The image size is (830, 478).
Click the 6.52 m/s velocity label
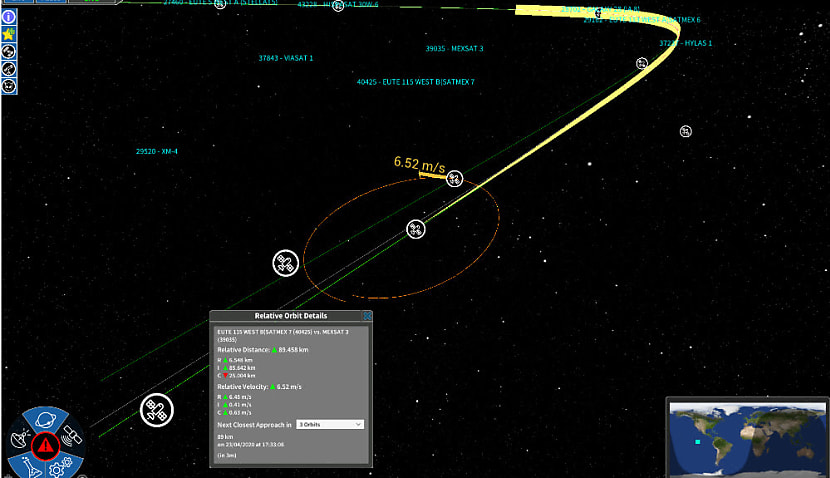419,164
